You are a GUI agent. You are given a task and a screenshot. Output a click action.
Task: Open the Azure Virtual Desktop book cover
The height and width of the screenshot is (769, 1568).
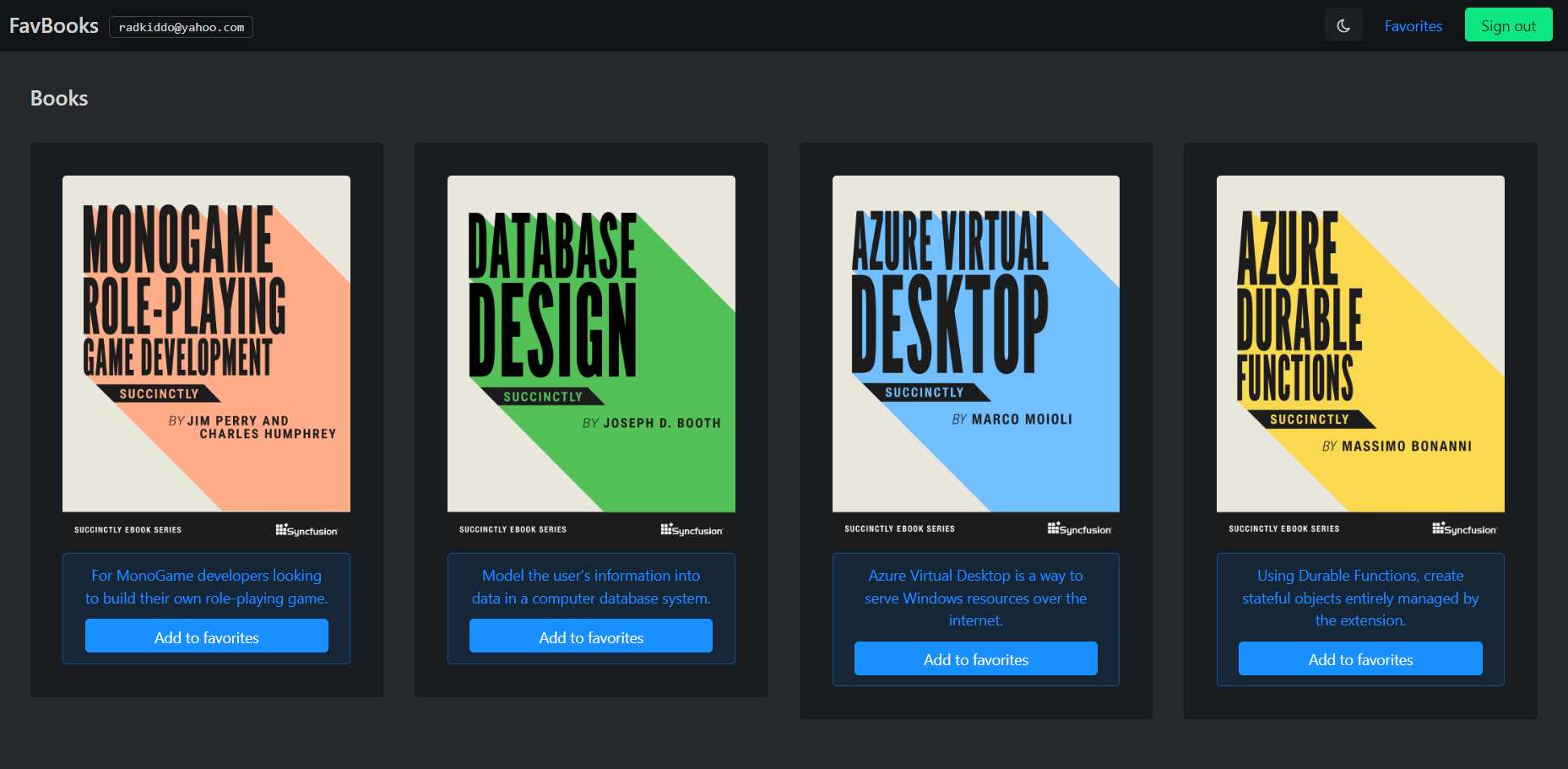click(976, 359)
